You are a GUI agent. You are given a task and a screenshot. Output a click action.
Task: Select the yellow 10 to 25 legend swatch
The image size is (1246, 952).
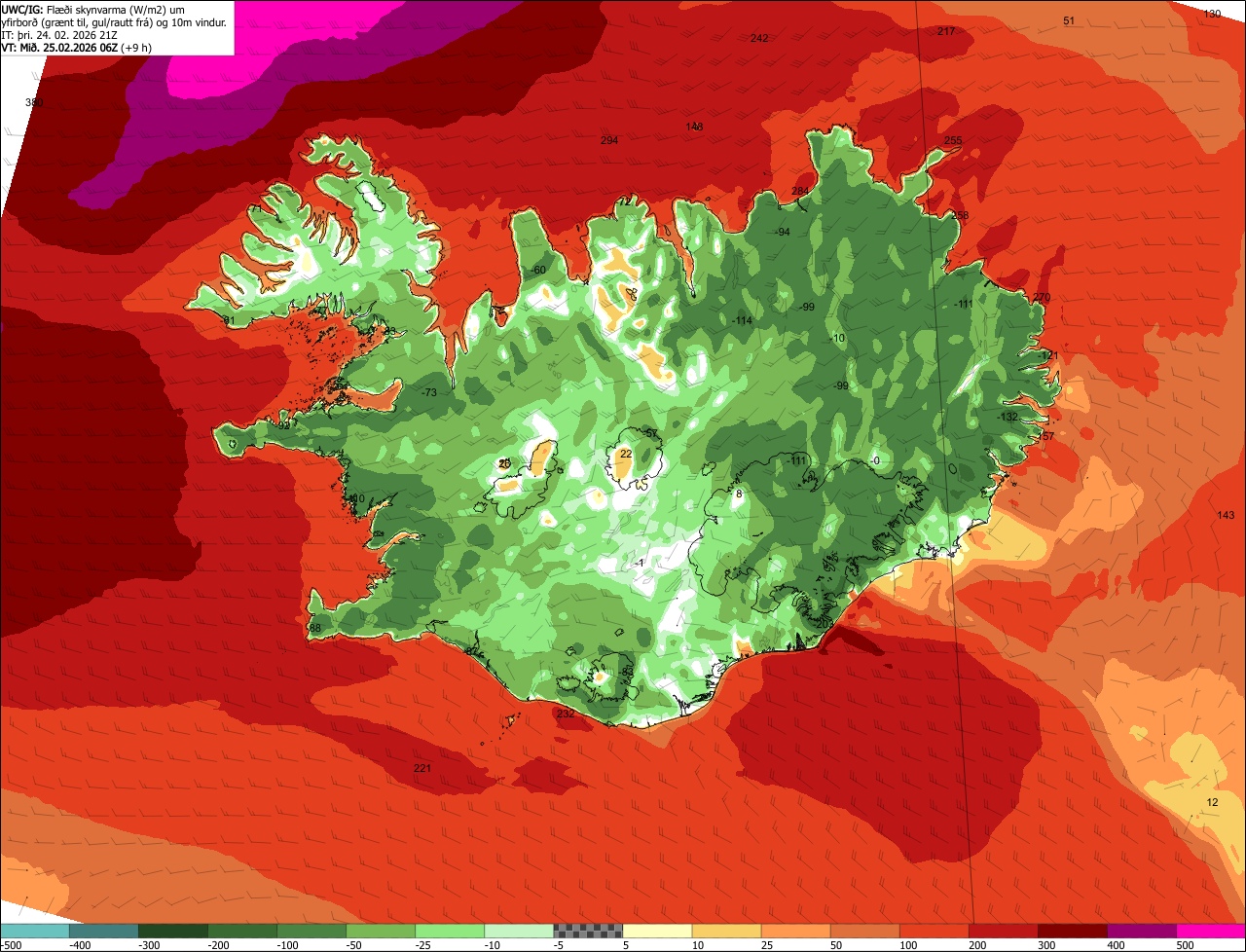725,930
